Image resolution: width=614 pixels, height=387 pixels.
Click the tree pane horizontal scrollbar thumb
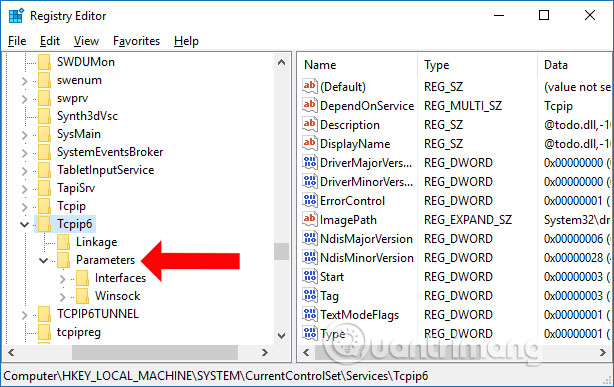[x=155, y=353]
